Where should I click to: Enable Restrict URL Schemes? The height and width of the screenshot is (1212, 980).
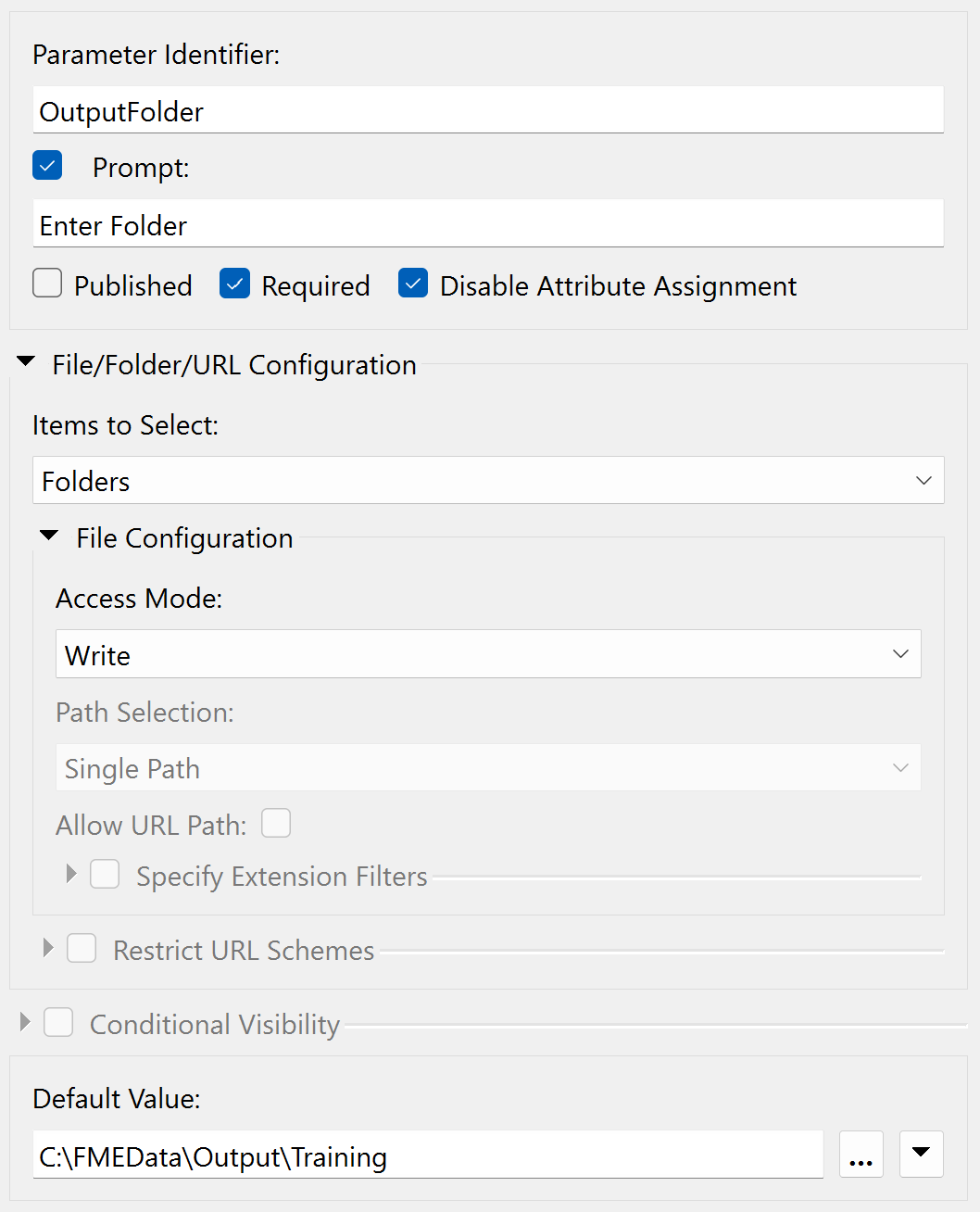(x=82, y=948)
